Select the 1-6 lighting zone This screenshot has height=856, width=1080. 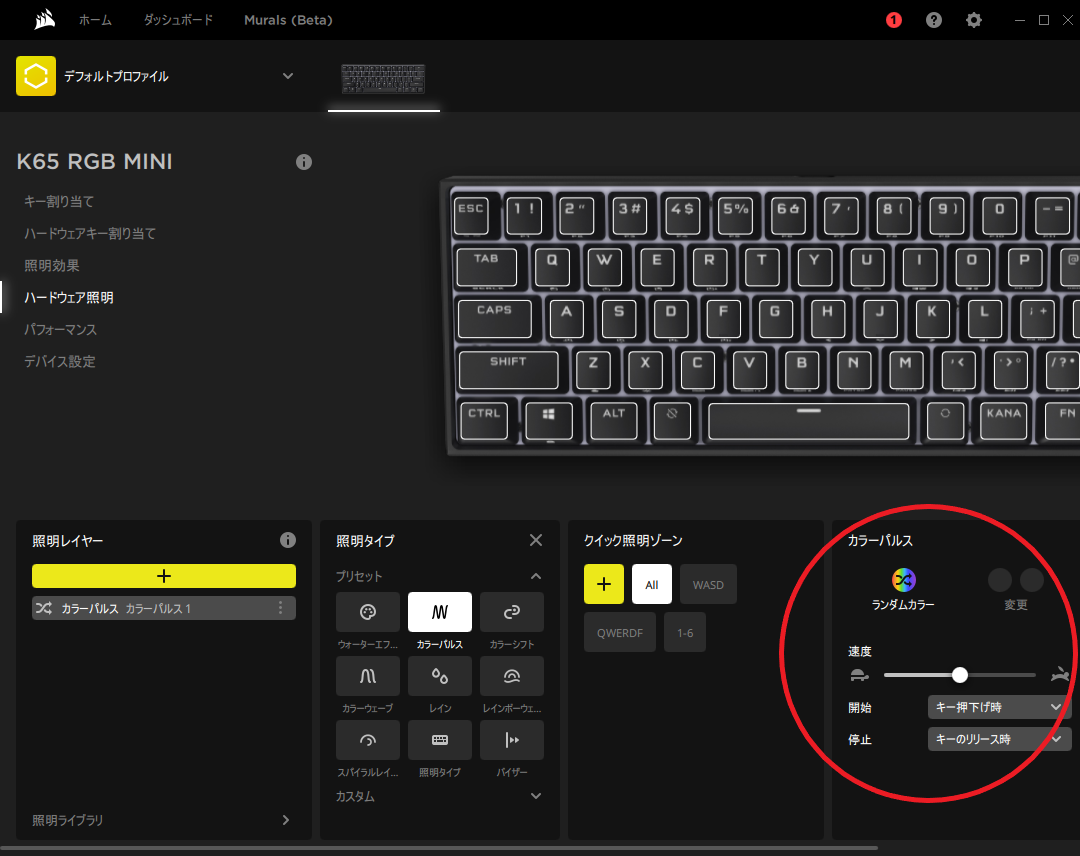pyautogui.click(x=685, y=632)
